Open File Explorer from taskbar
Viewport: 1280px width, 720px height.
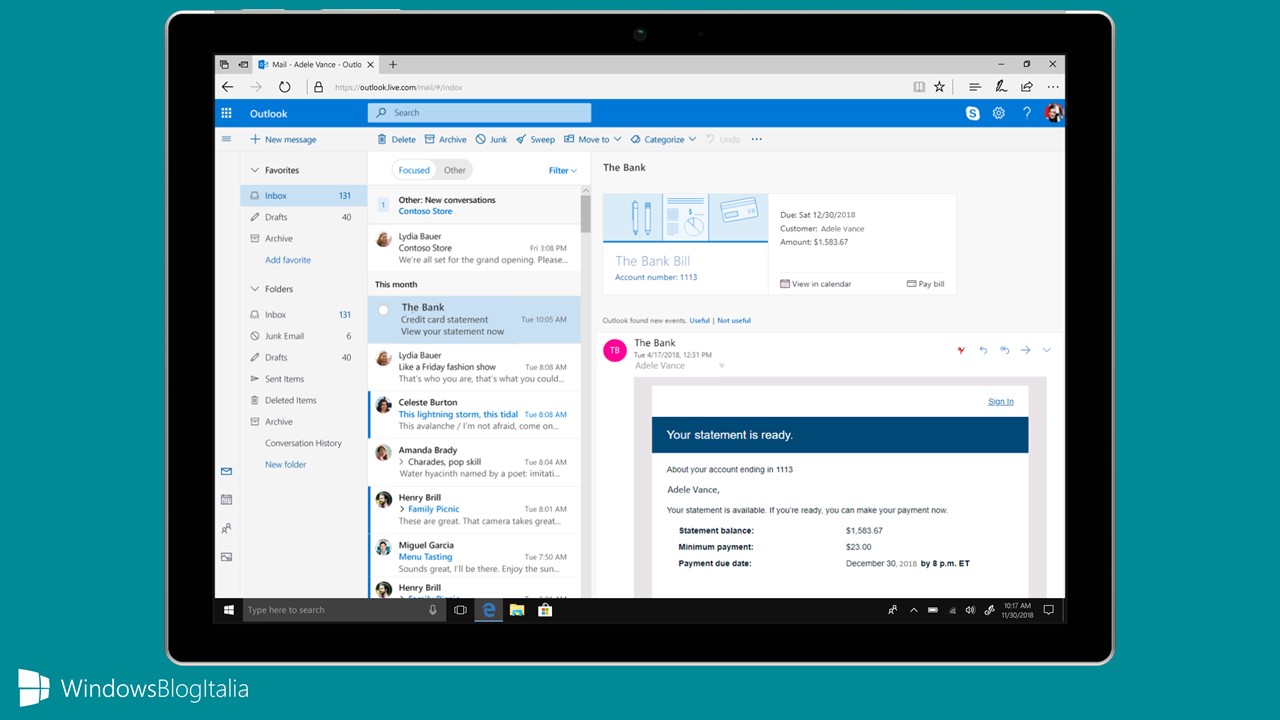(x=517, y=610)
